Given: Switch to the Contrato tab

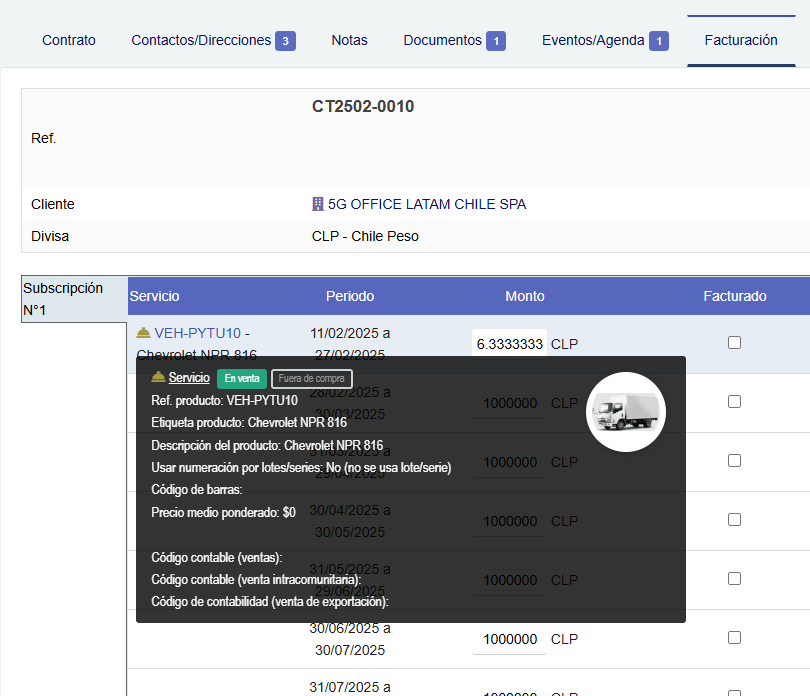Looking at the screenshot, I should point(69,41).
